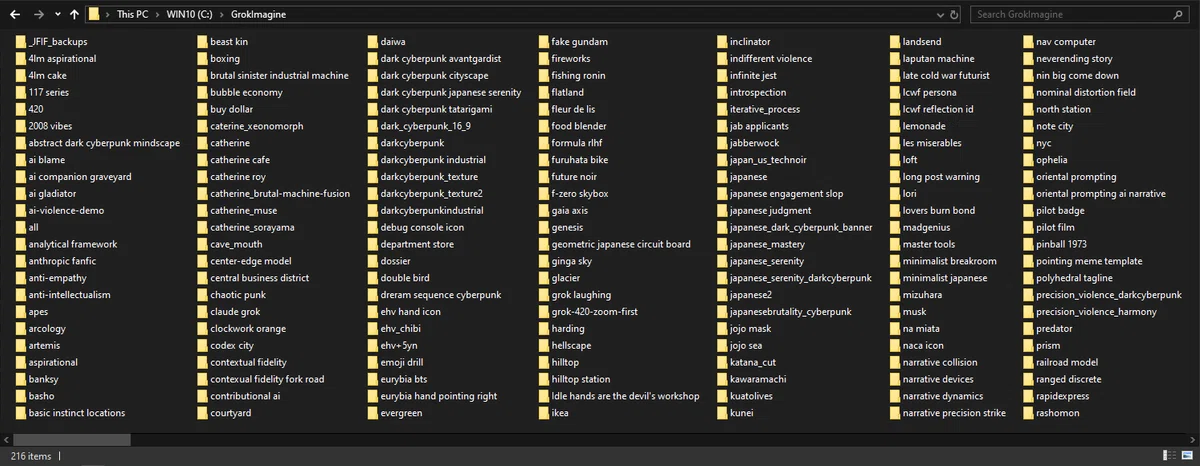
Task: Expand chevron after 'This PC' breadcrumb
Action: tap(159, 15)
